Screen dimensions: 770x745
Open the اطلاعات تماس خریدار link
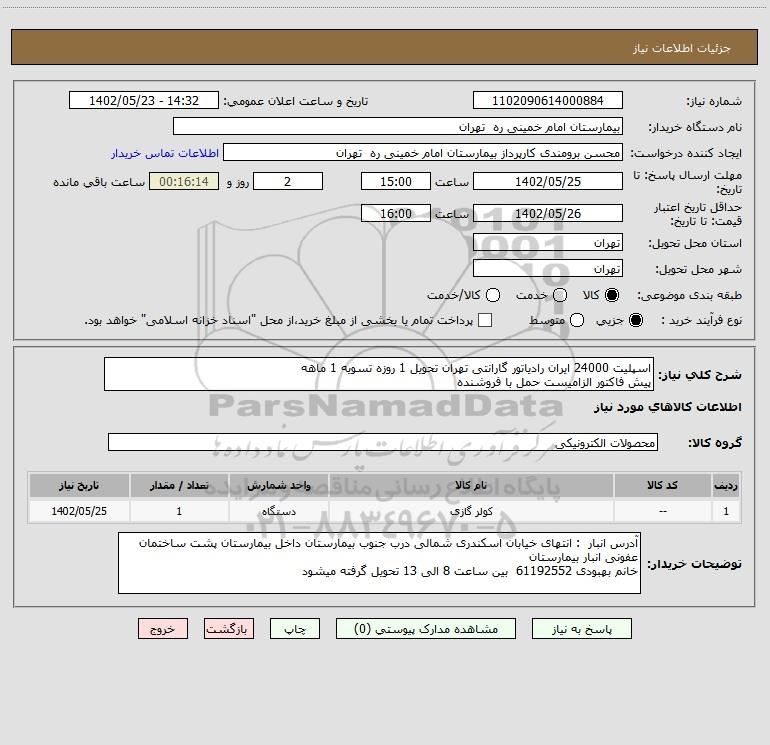click(165, 153)
